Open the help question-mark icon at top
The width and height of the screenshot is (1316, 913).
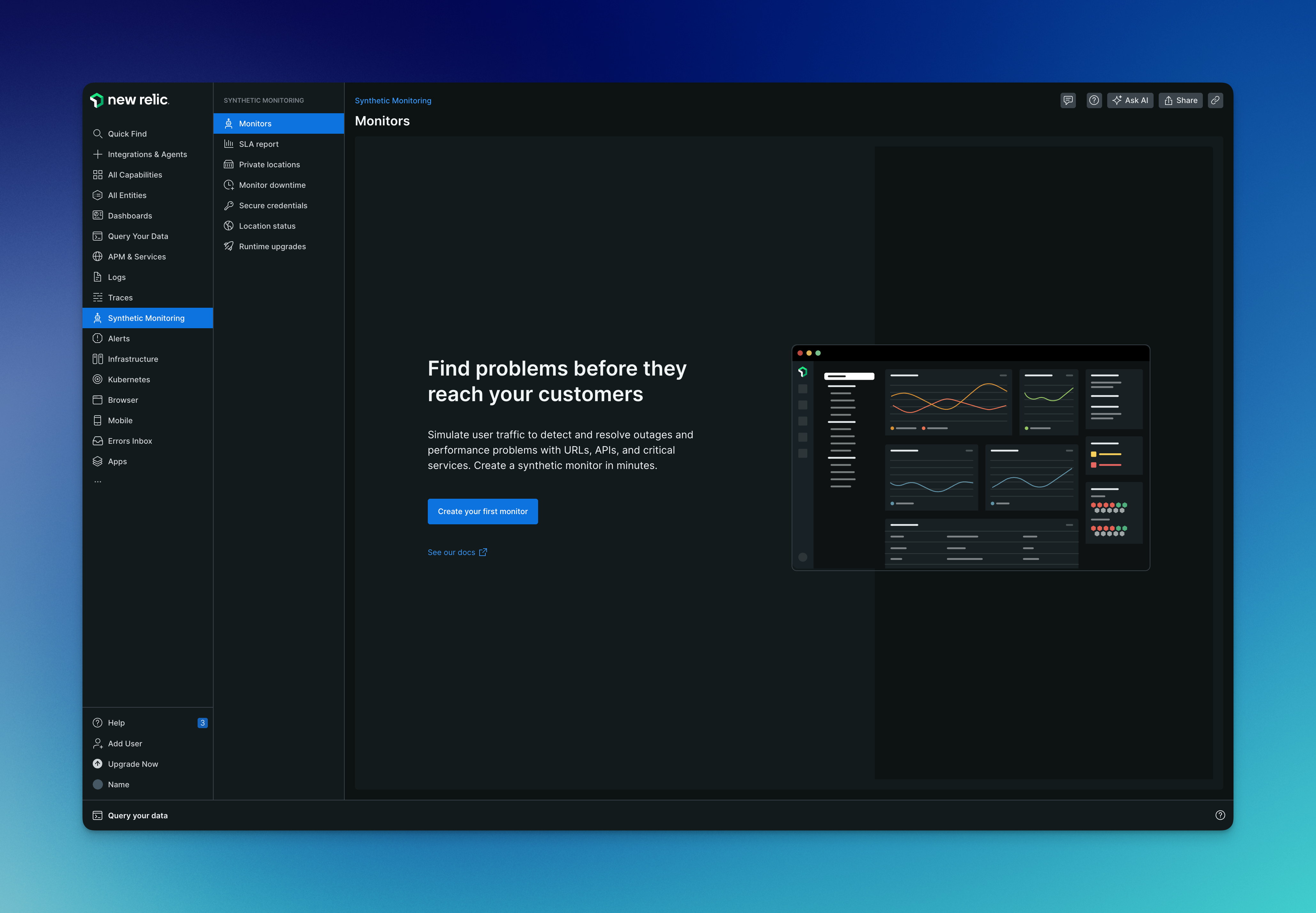click(x=1093, y=100)
